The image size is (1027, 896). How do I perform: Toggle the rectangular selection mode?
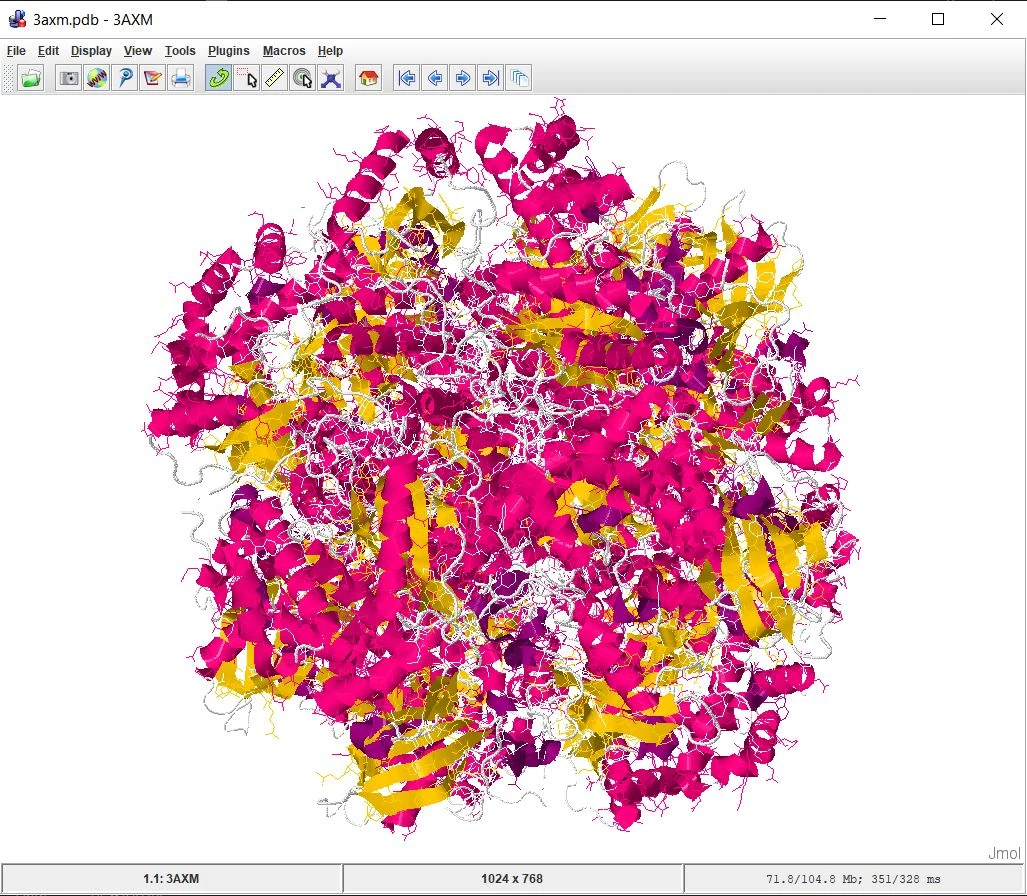point(246,77)
